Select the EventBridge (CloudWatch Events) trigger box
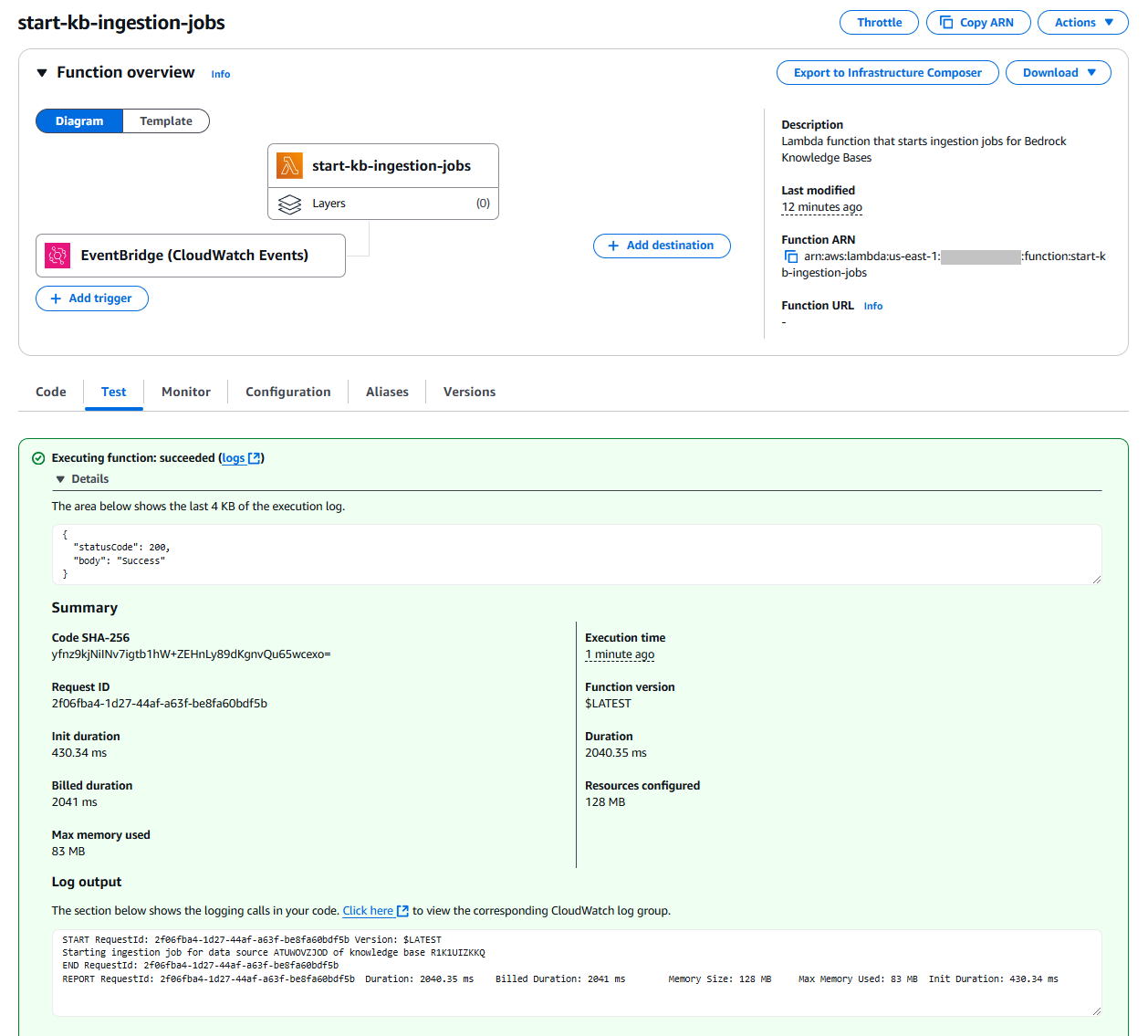 click(191, 256)
